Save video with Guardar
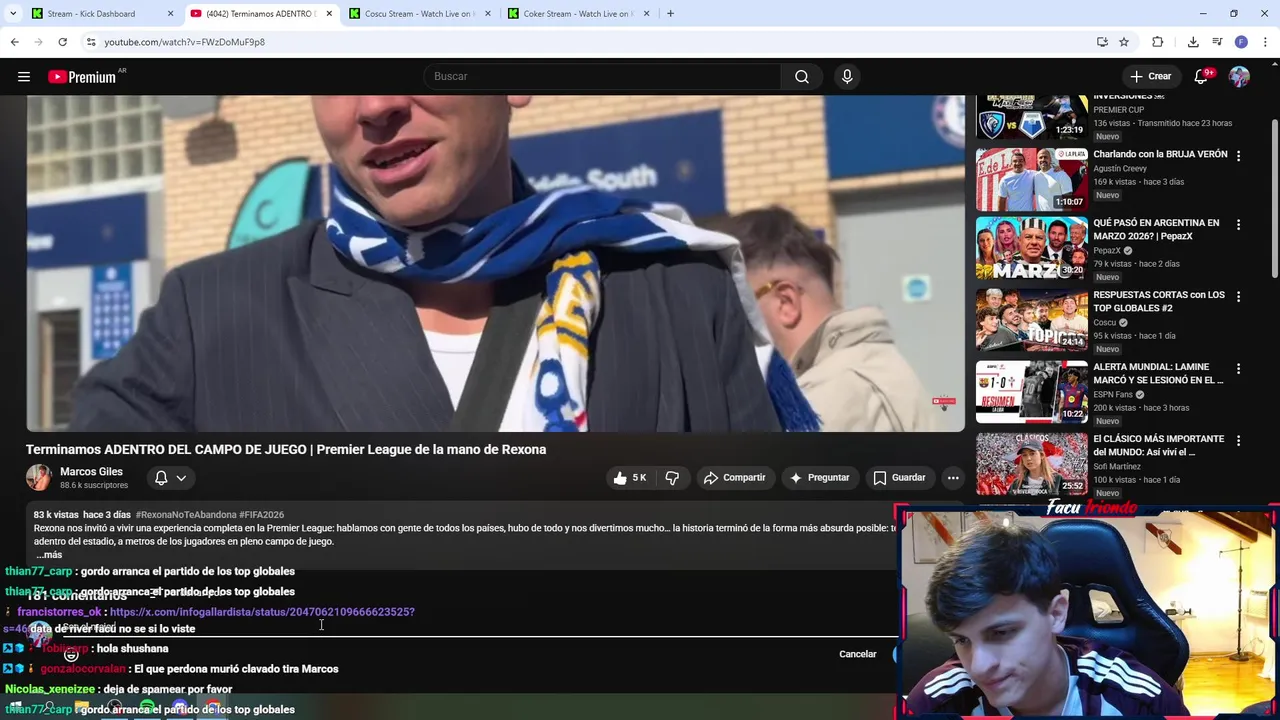 click(899, 478)
